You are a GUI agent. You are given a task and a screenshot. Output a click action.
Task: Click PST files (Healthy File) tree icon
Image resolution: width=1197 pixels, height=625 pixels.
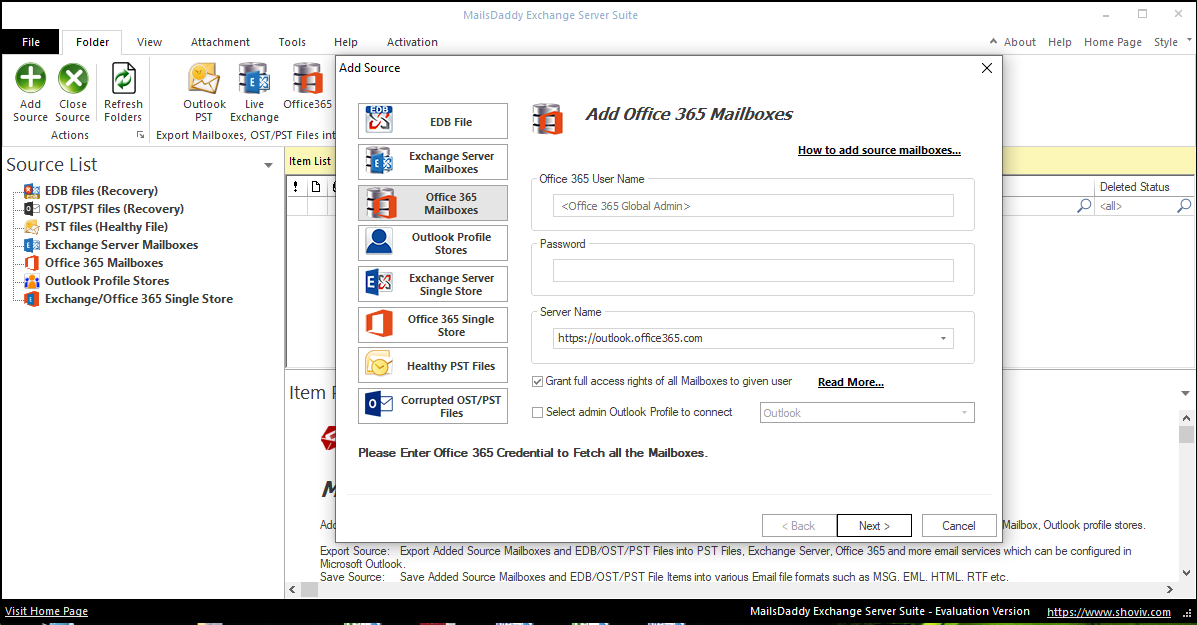[31, 227]
